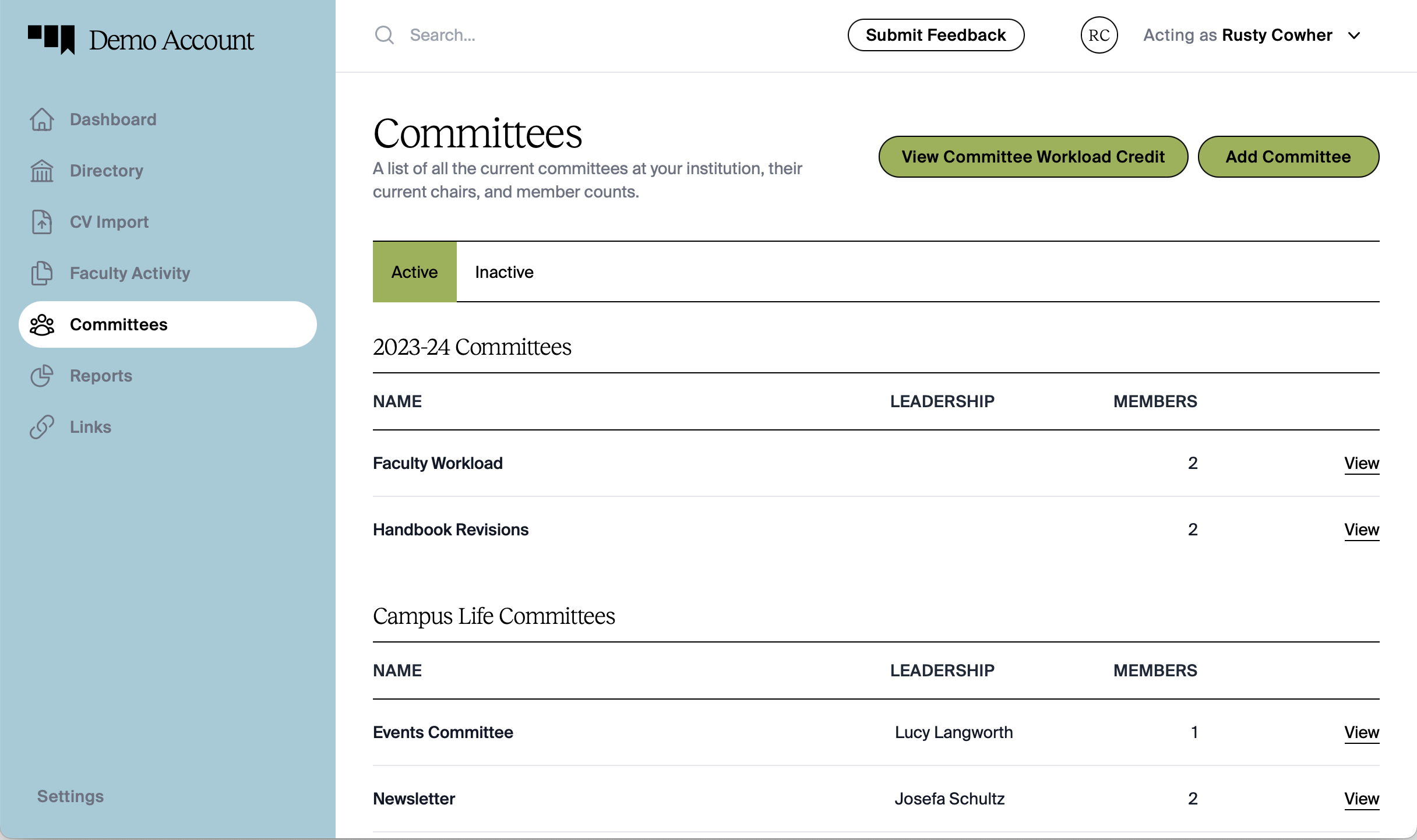Viewport: 1417px width, 840px height.
Task: Open Settings at bottom of sidebar
Action: (x=69, y=796)
